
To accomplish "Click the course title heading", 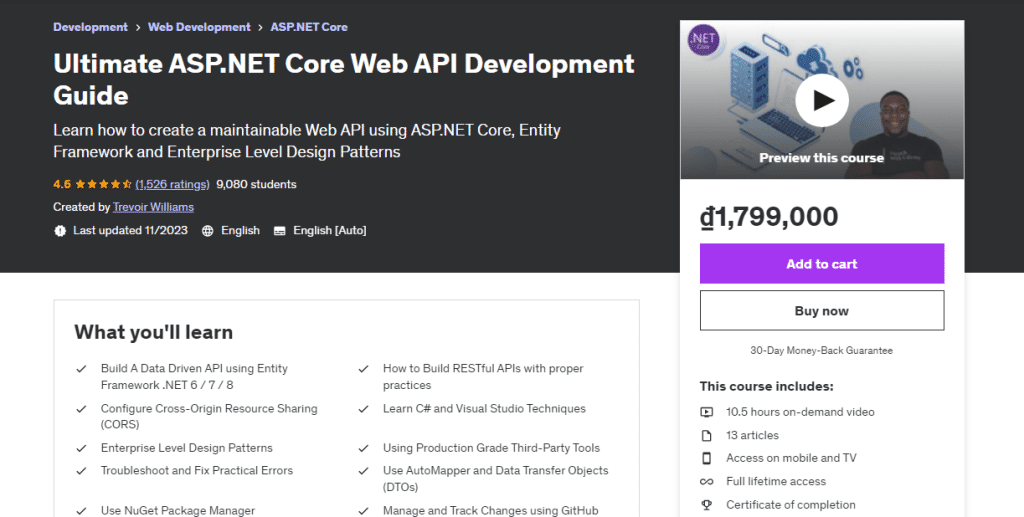I will pos(344,79).
